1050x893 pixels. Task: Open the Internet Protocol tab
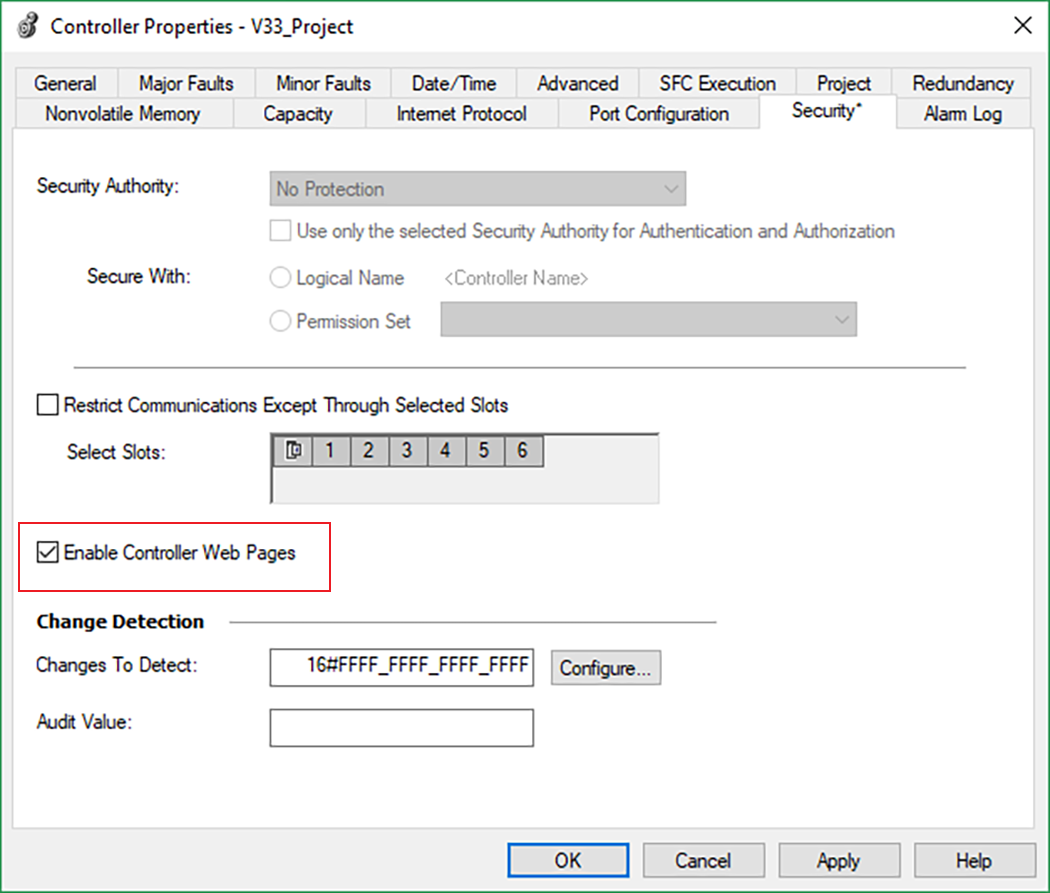pos(461,114)
